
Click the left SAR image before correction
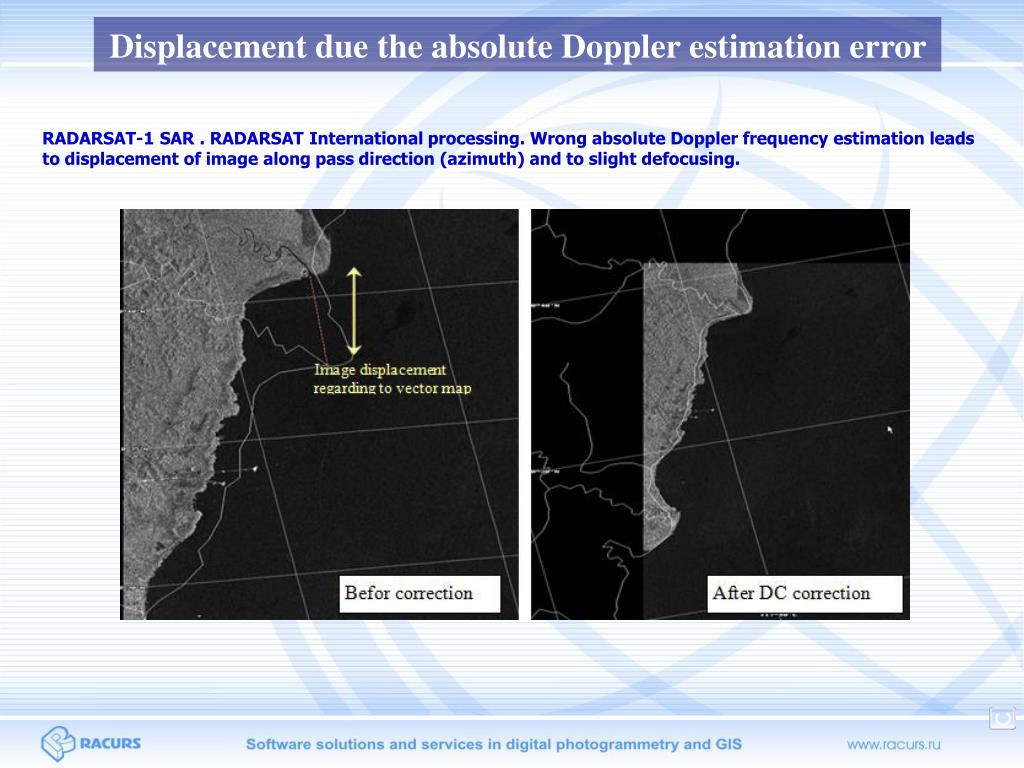point(319,414)
